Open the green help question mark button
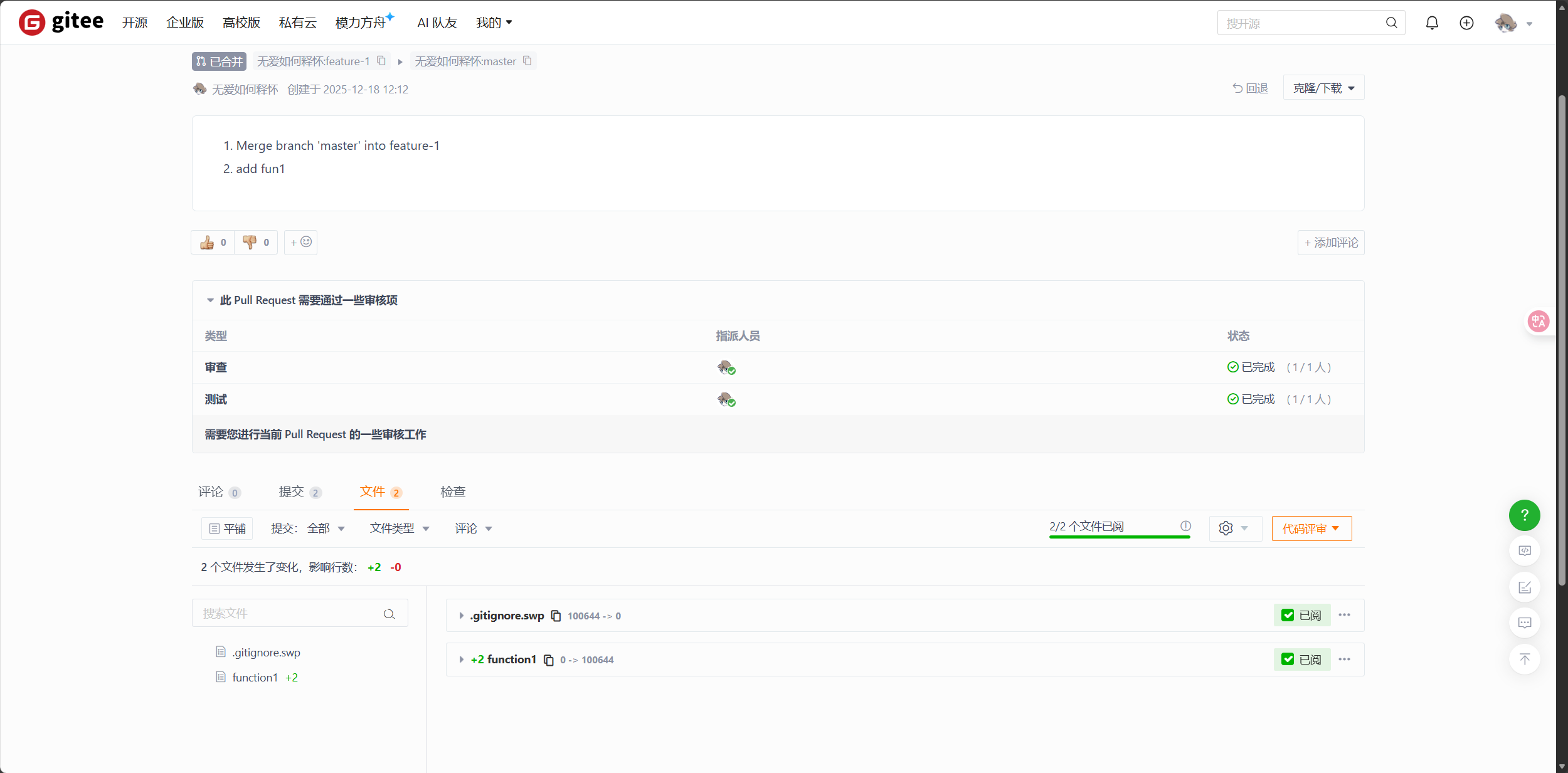Image resolution: width=1568 pixels, height=773 pixels. point(1524,515)
